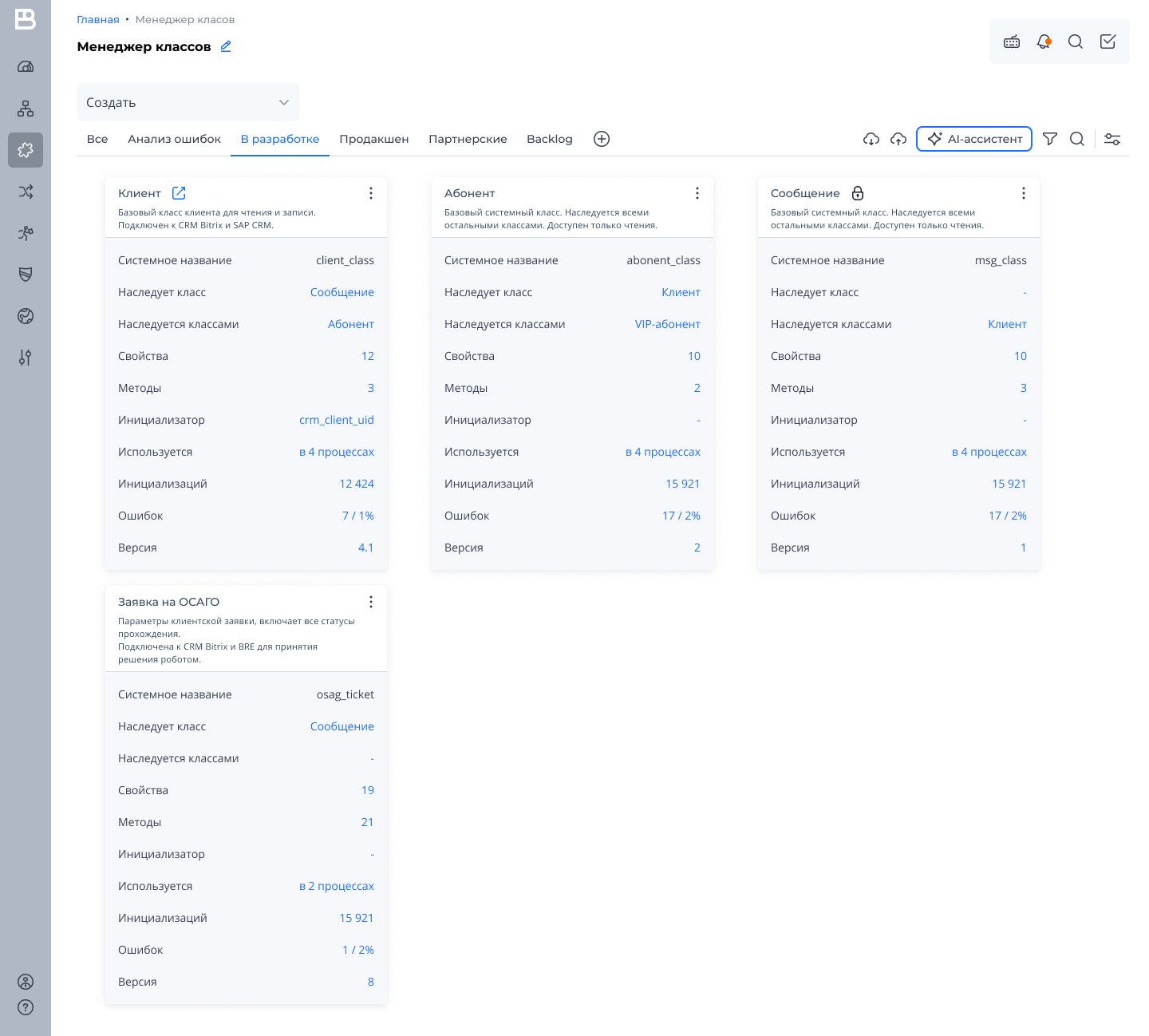Click the add tab plus icon
The width and height of the screenshot is (1149, 1036).
click(x=602, y=139)
